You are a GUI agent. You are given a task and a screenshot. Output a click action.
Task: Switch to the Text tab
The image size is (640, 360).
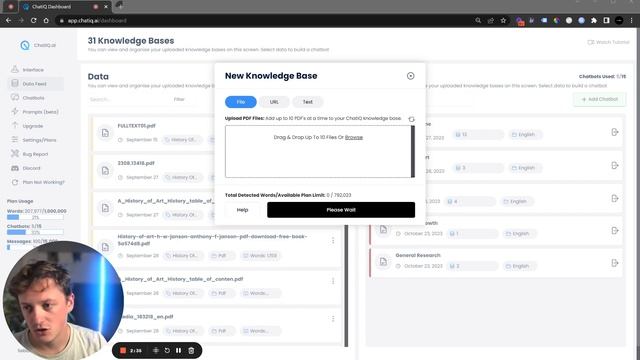[307, 102]
